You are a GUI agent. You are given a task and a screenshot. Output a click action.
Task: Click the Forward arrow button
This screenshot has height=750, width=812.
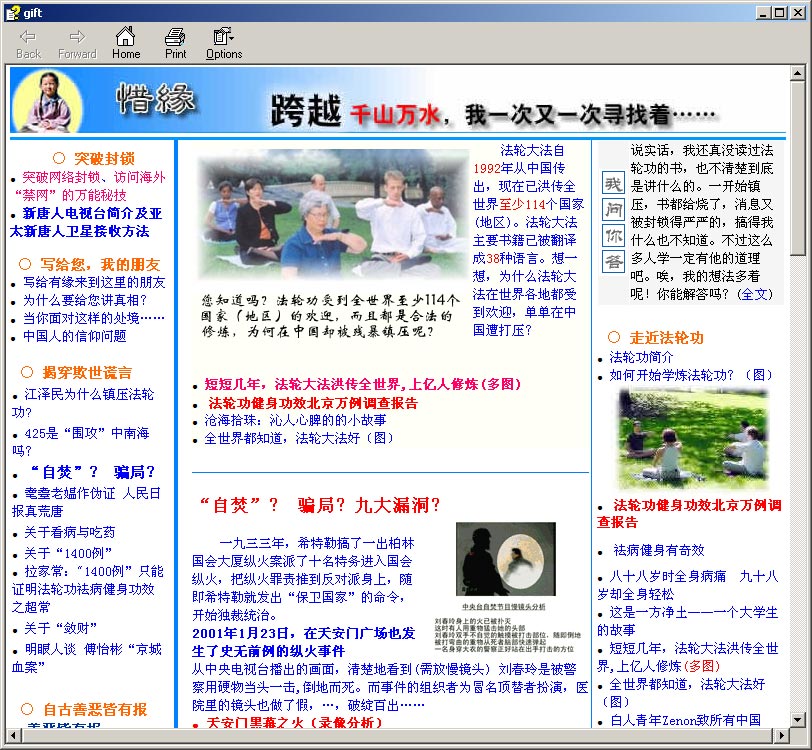pyautogui.click(x=77, y=43)
